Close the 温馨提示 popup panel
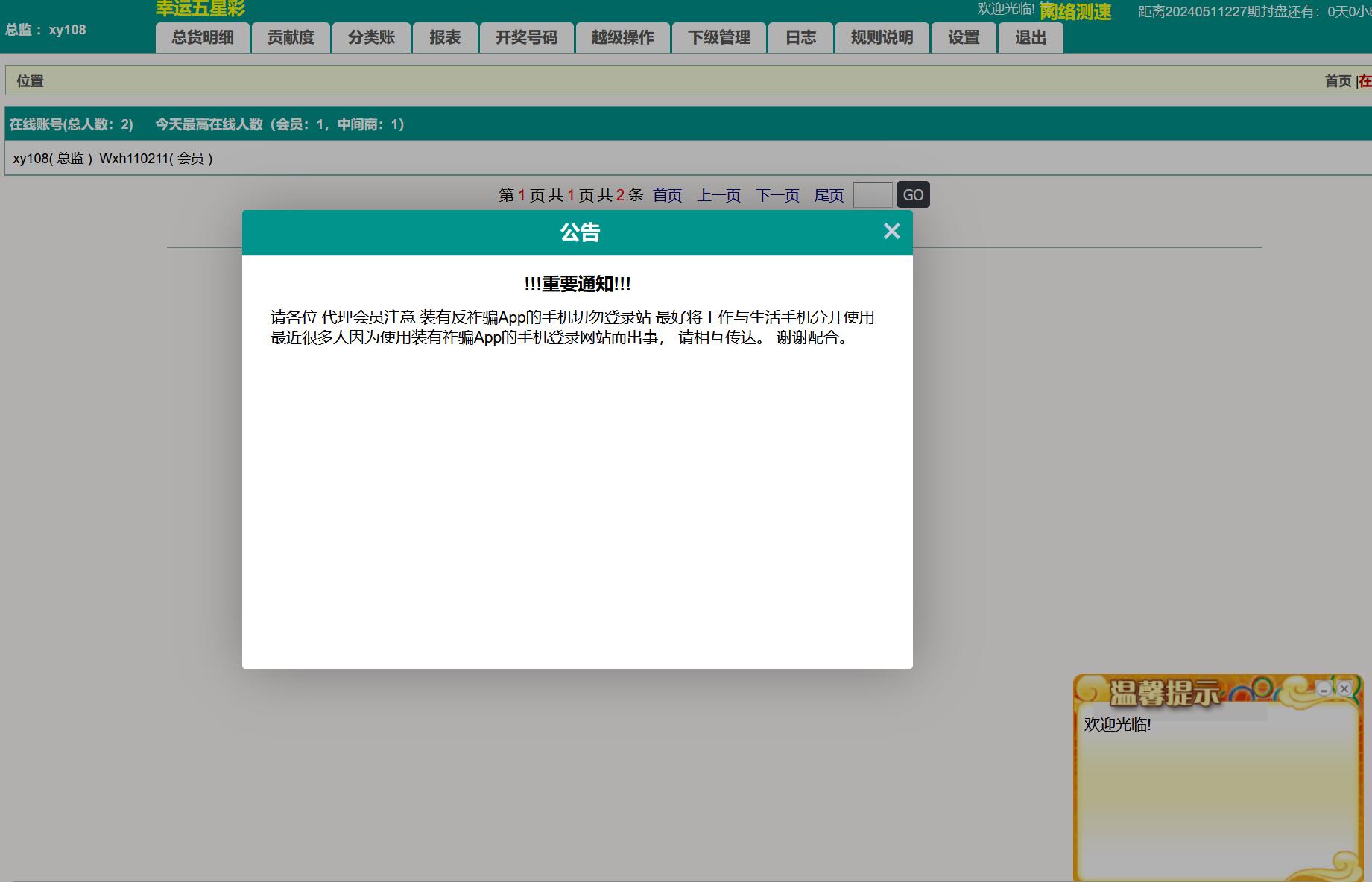 point(1344,688)
